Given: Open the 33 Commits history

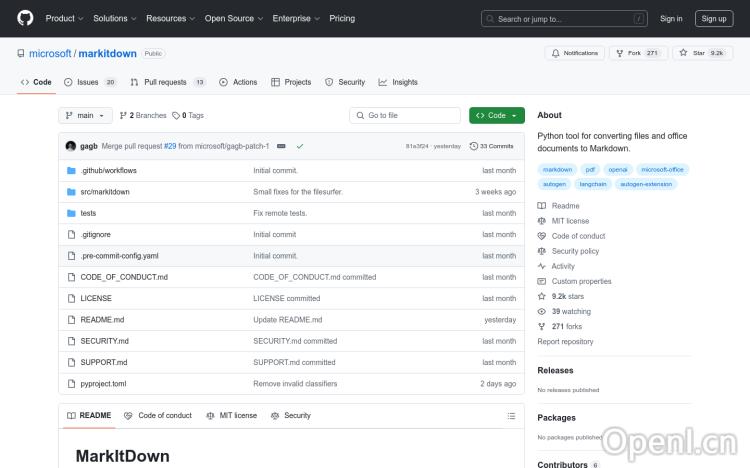Looking at the screenshot, I should coord(494,146).
